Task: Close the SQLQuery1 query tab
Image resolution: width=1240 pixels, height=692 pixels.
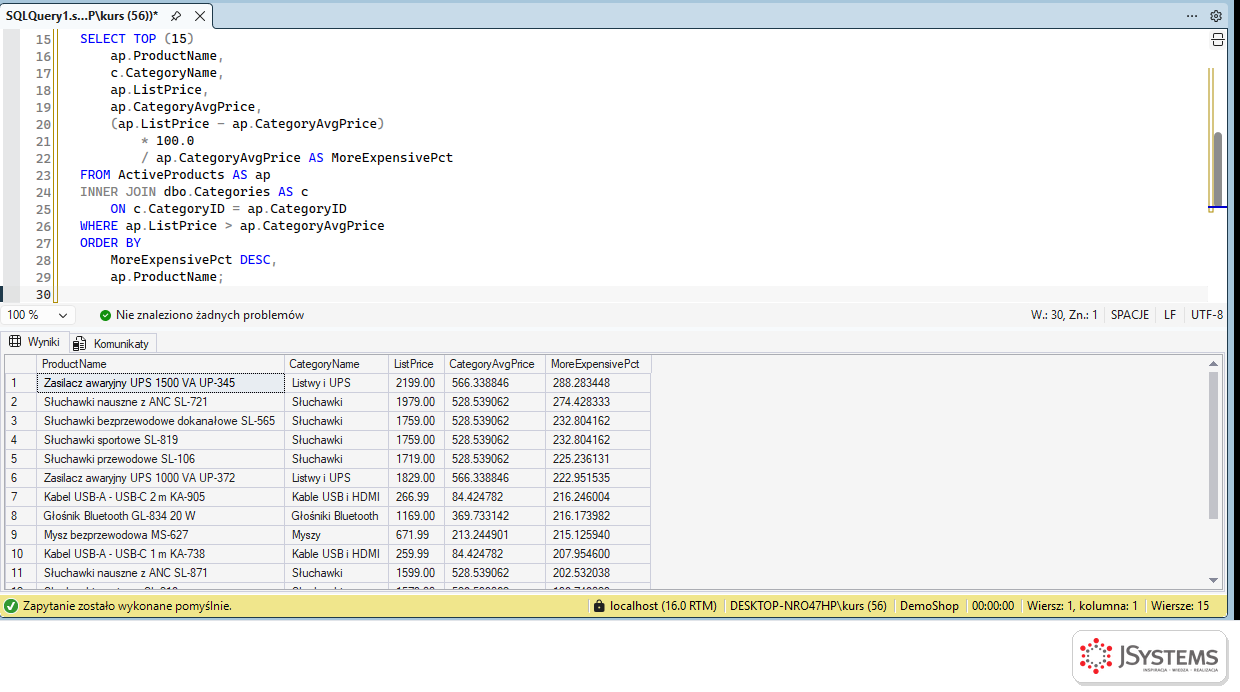Action: coord(199,16)
